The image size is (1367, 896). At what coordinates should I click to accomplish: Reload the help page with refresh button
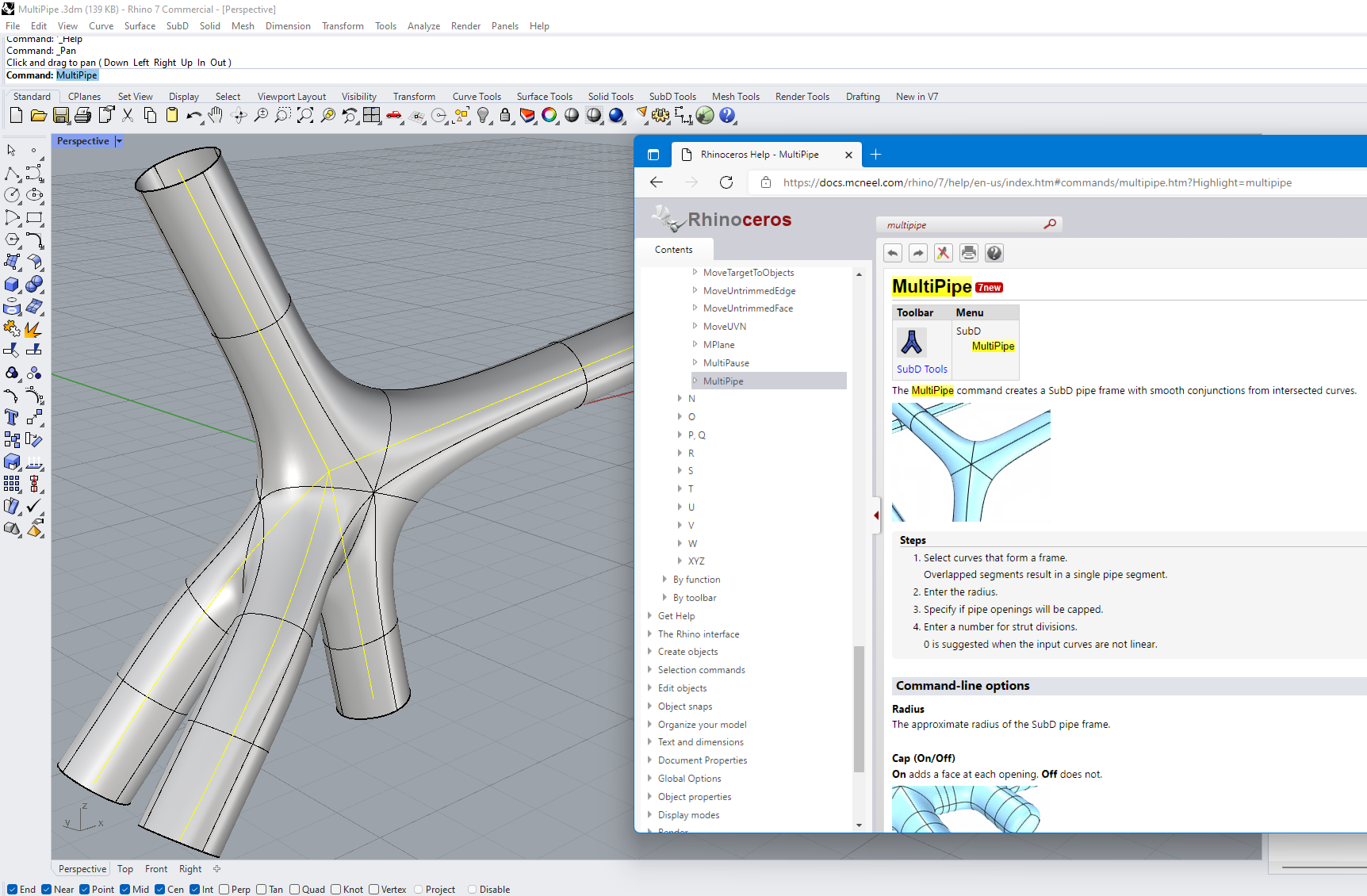point(726,182)
